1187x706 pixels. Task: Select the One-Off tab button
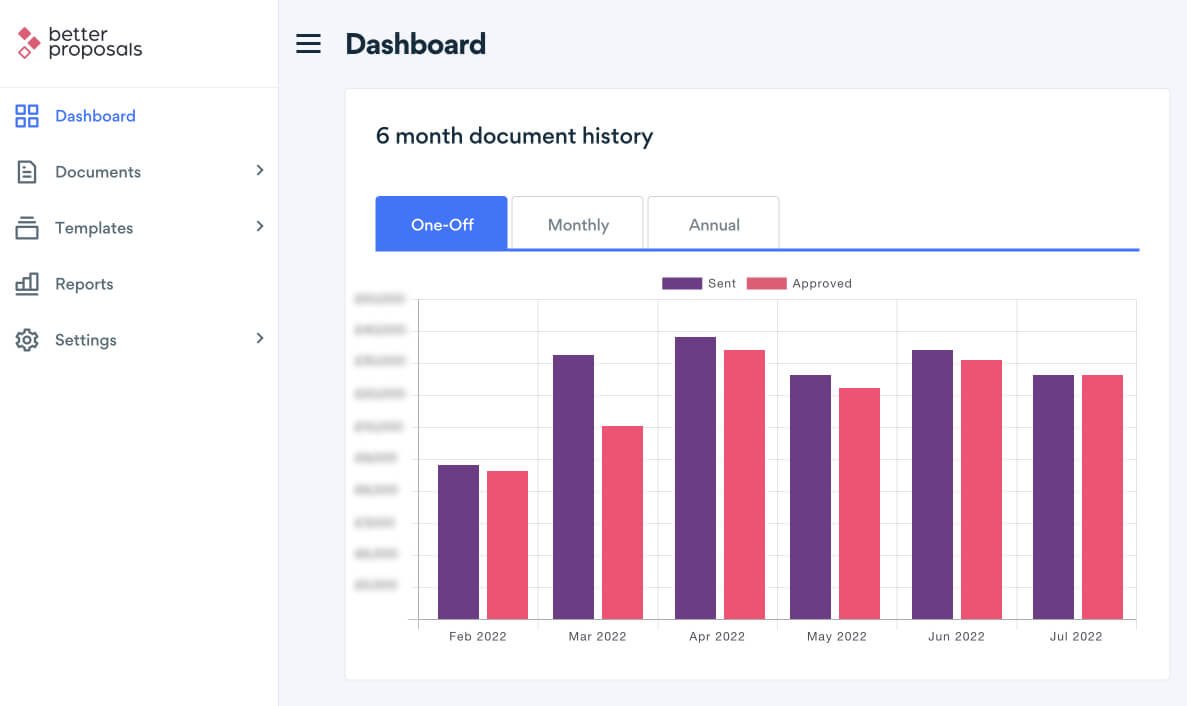click(x=441, y=224)
